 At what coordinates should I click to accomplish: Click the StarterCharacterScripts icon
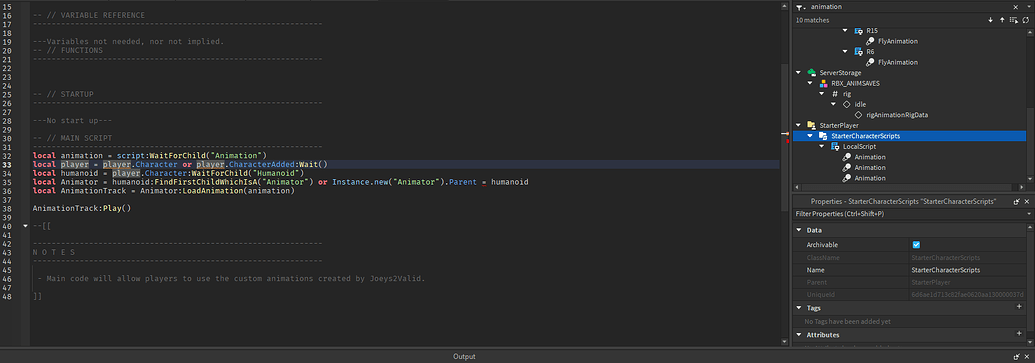(x=823, y=136)
